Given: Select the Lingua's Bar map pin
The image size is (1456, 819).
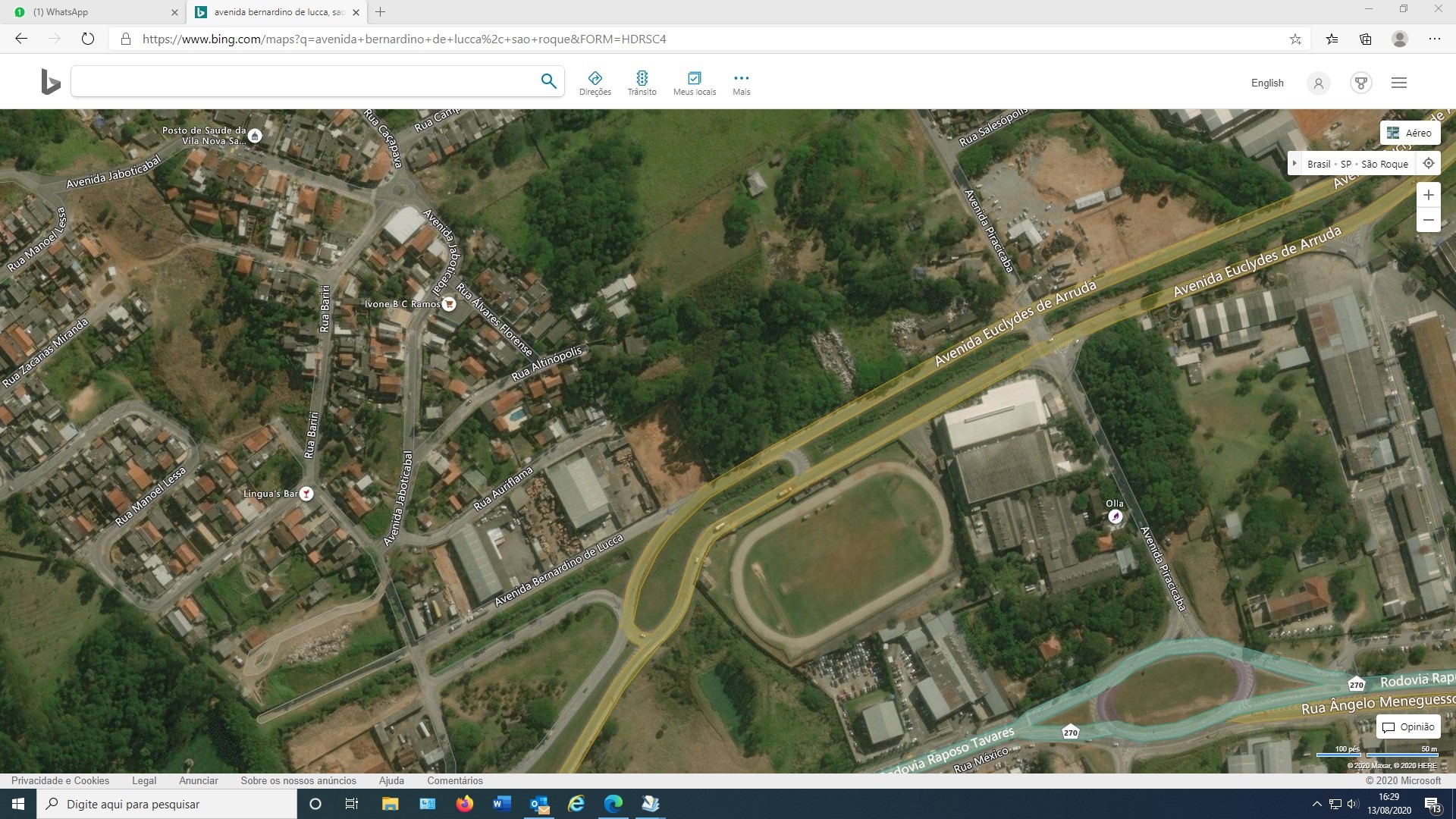Looking at the screenshot, I should (306, 494).
